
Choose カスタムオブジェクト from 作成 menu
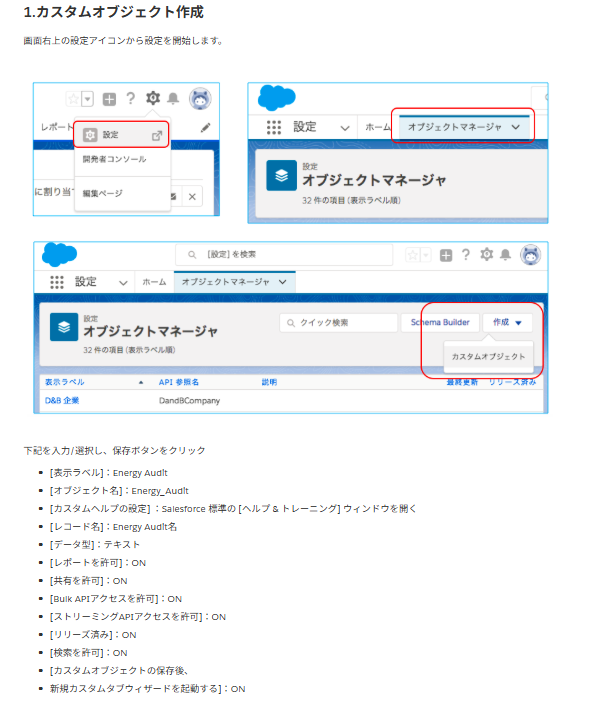[x=489, y=356]
